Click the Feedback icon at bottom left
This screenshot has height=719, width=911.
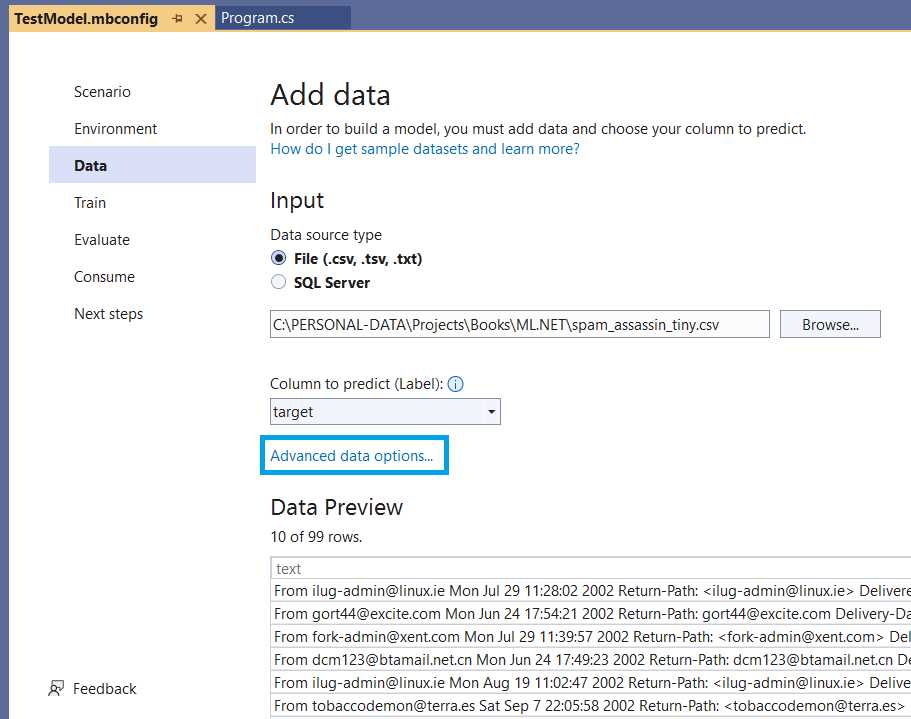(x=57, y=688)
